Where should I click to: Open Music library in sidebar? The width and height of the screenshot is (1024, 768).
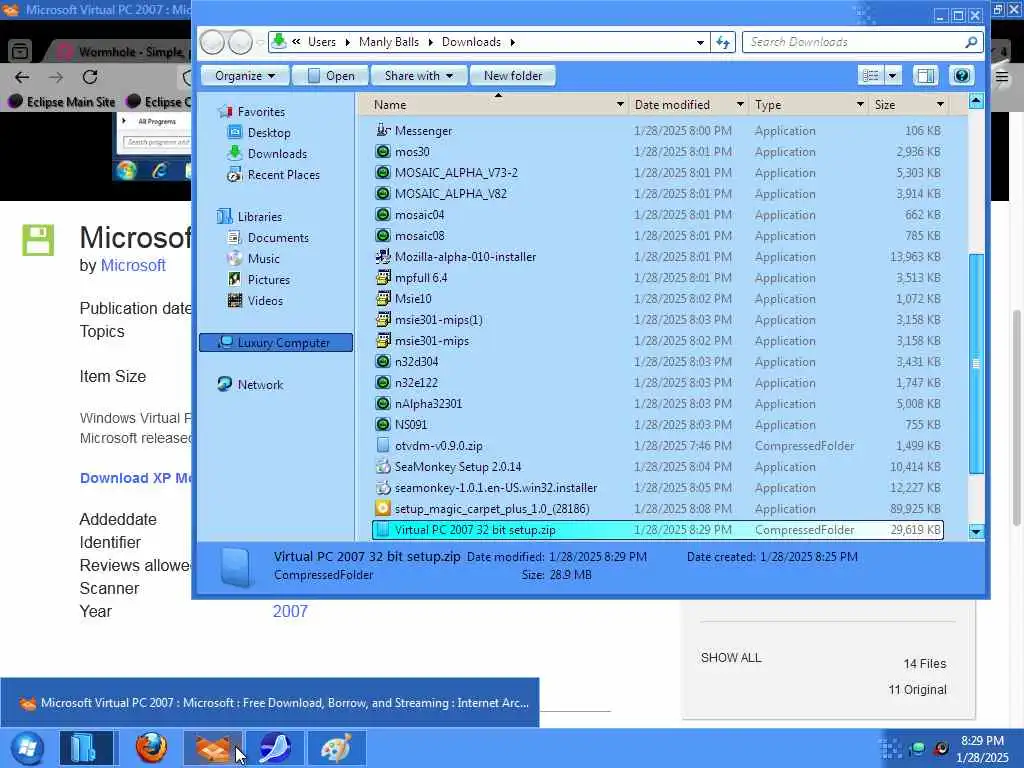[x=263, y=259]
